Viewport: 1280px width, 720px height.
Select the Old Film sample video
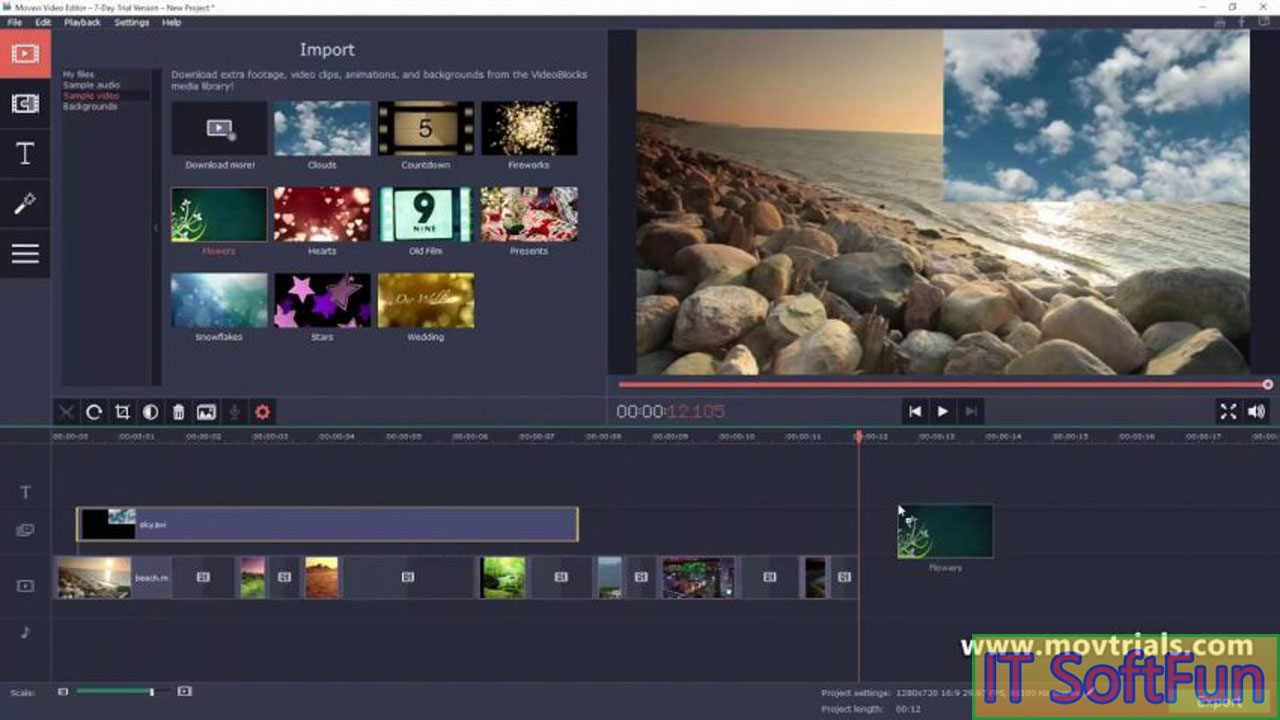click(426, 214)
